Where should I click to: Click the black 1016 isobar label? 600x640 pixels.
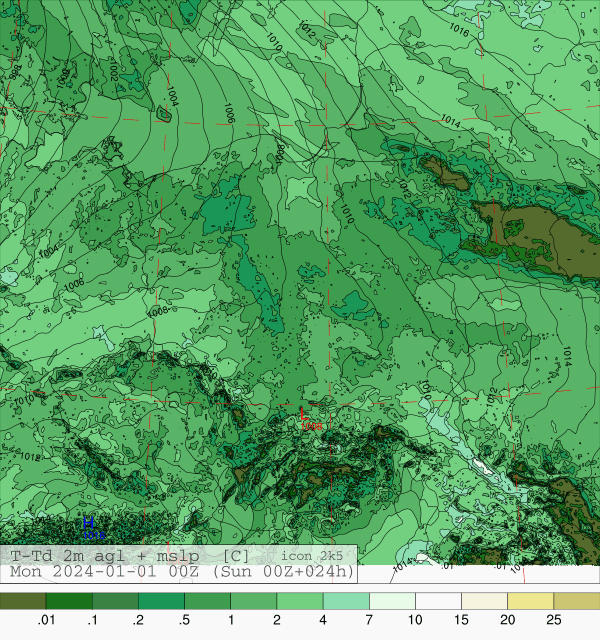point(459,29)
